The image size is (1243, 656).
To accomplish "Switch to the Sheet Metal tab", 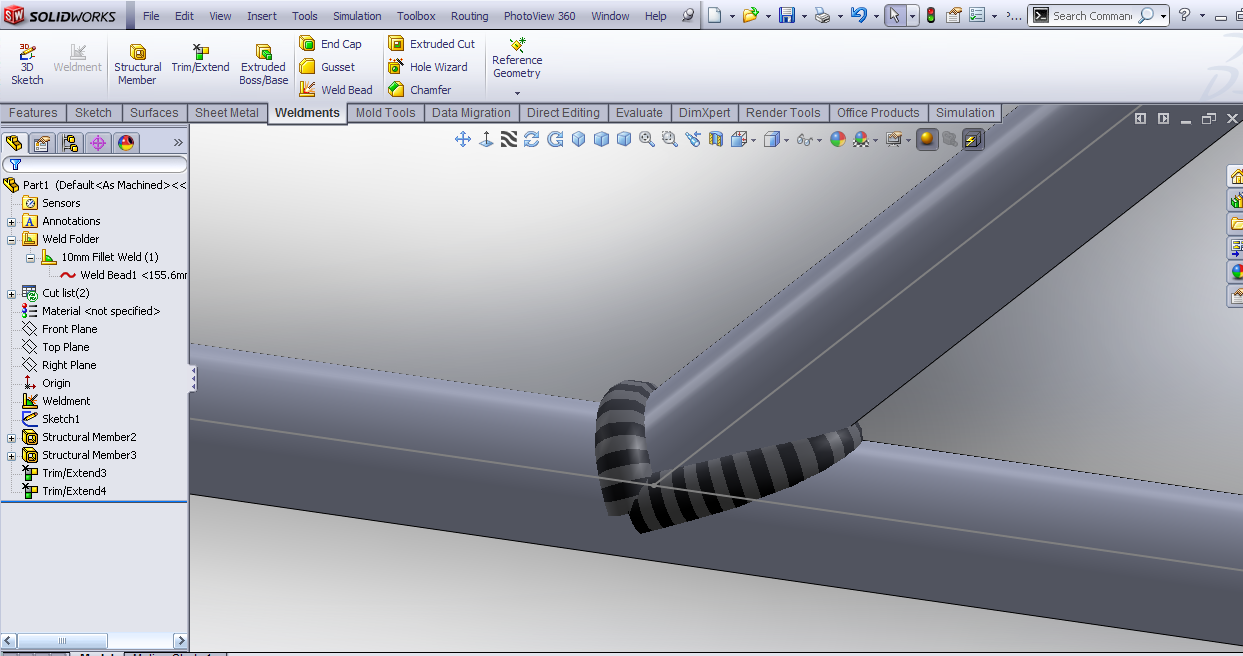I will tap(227, 113).
